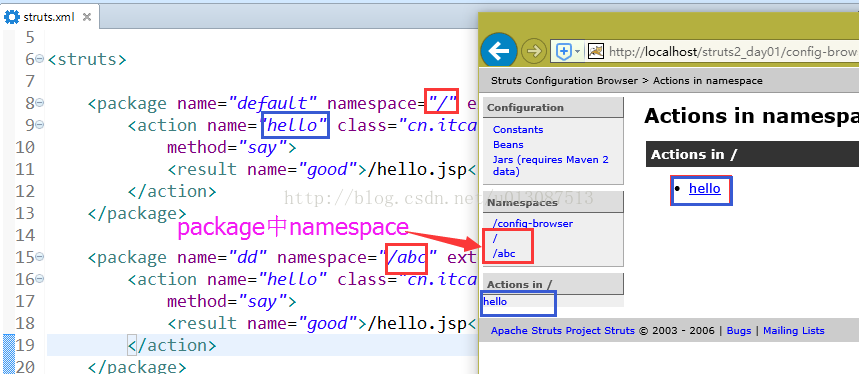Click name="default" on line 8
The width and height of the screenshot is (859, 374).
[247, 103]
